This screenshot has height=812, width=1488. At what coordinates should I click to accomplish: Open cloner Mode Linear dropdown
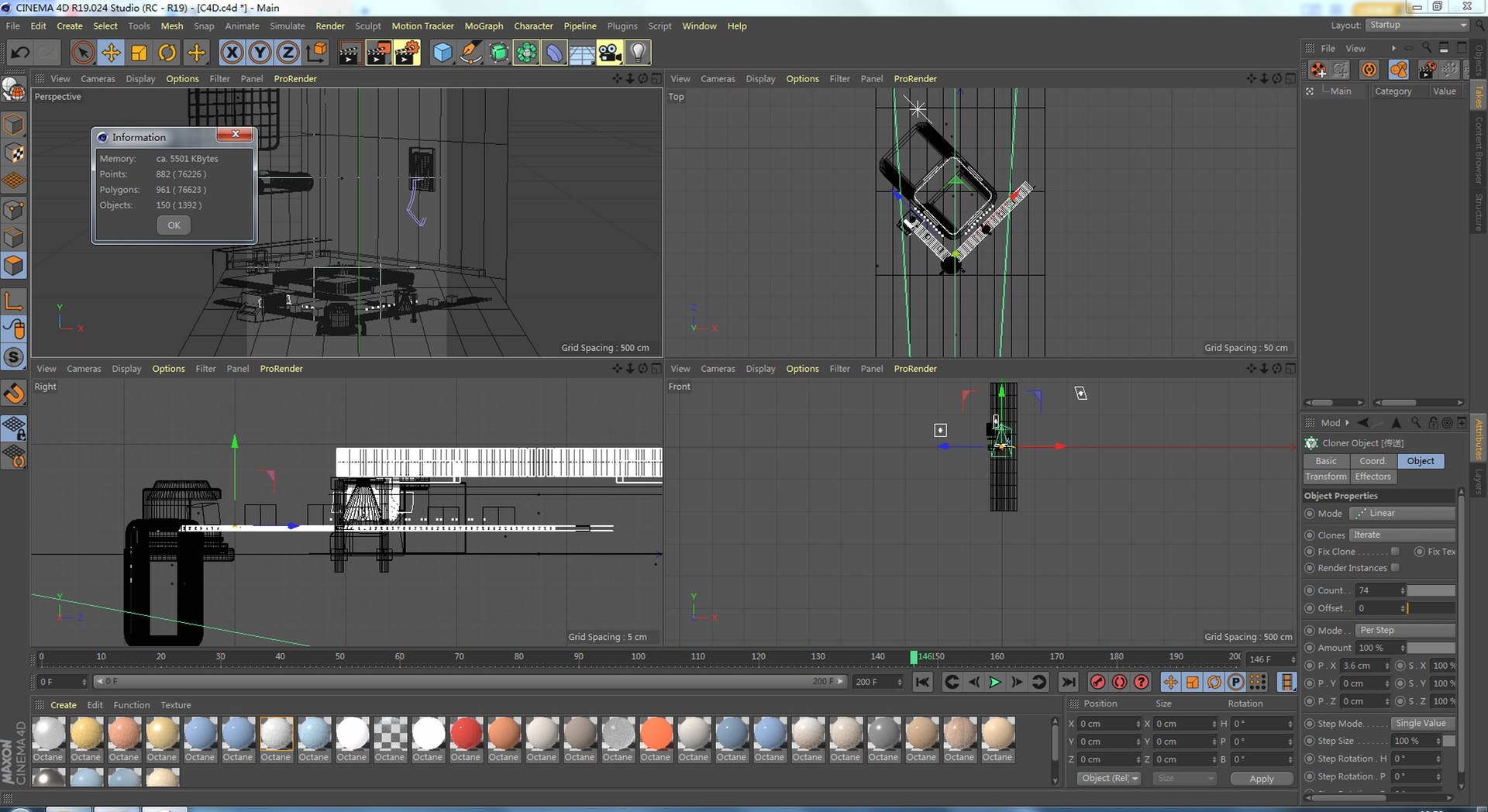[x=1402, y=513]
